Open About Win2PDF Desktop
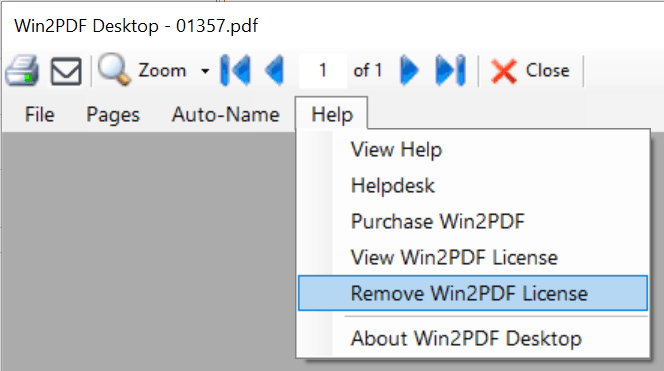The image size is (664, 371). 473,338
